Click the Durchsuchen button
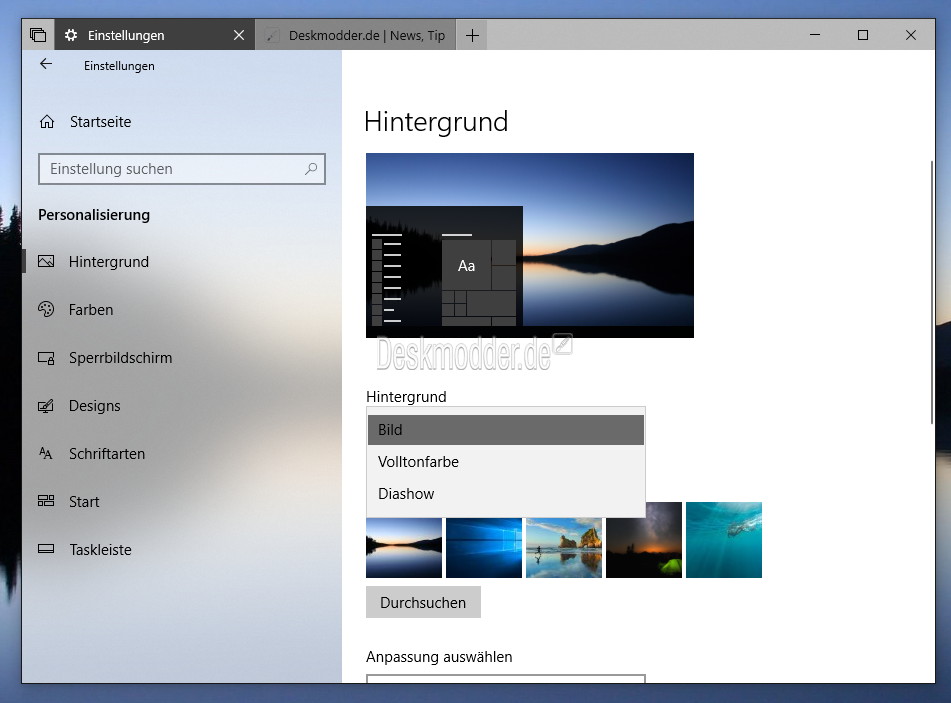The image size is (951, 703). click(423, 602)
